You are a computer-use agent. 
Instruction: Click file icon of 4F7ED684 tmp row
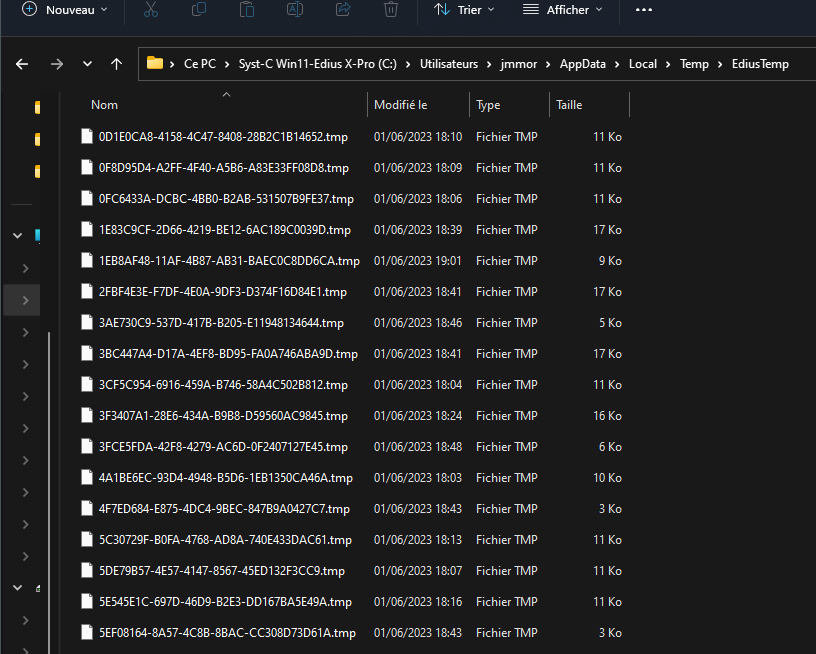pos(87,508)
